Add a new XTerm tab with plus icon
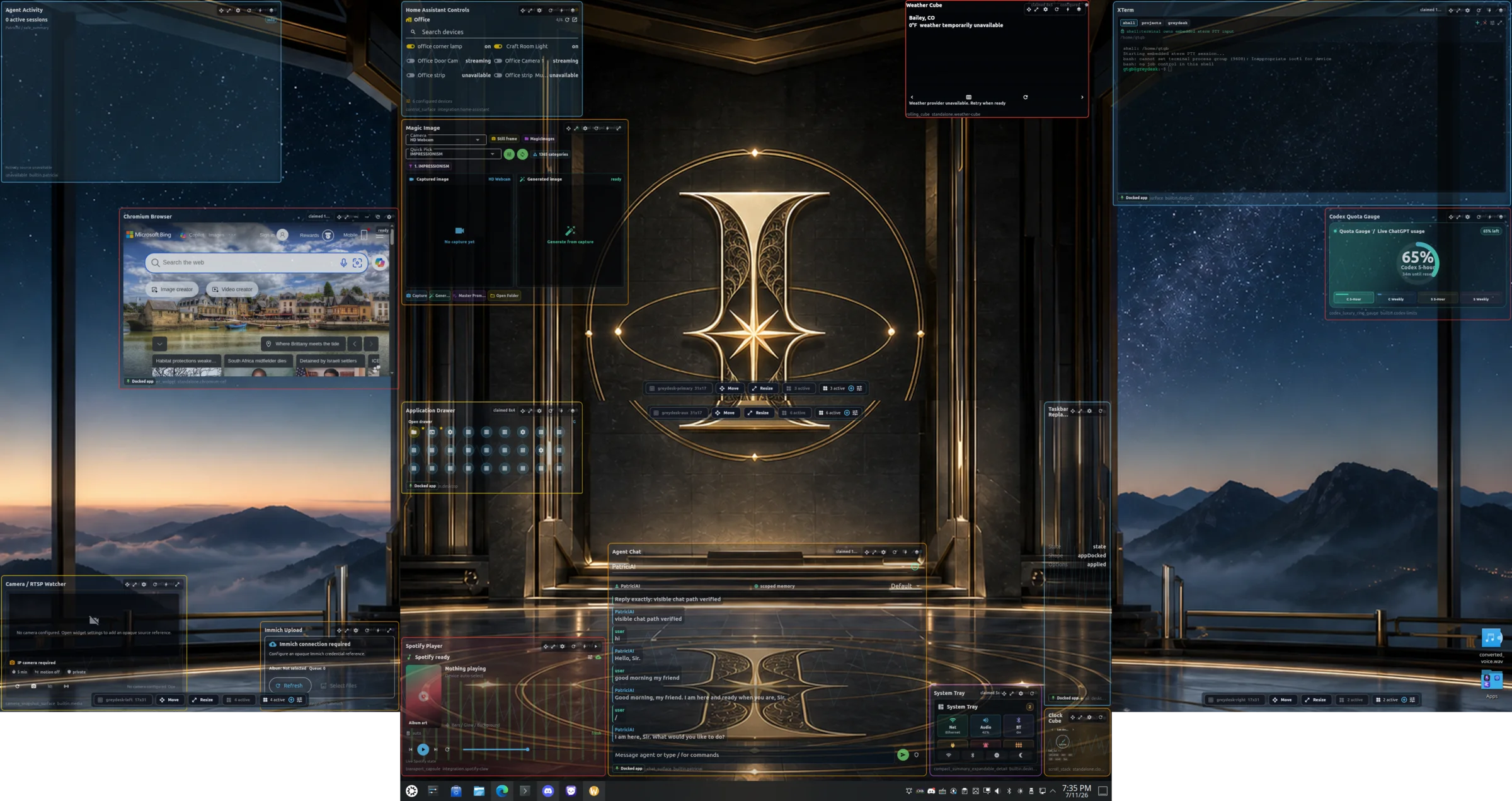 [1477, 23]
